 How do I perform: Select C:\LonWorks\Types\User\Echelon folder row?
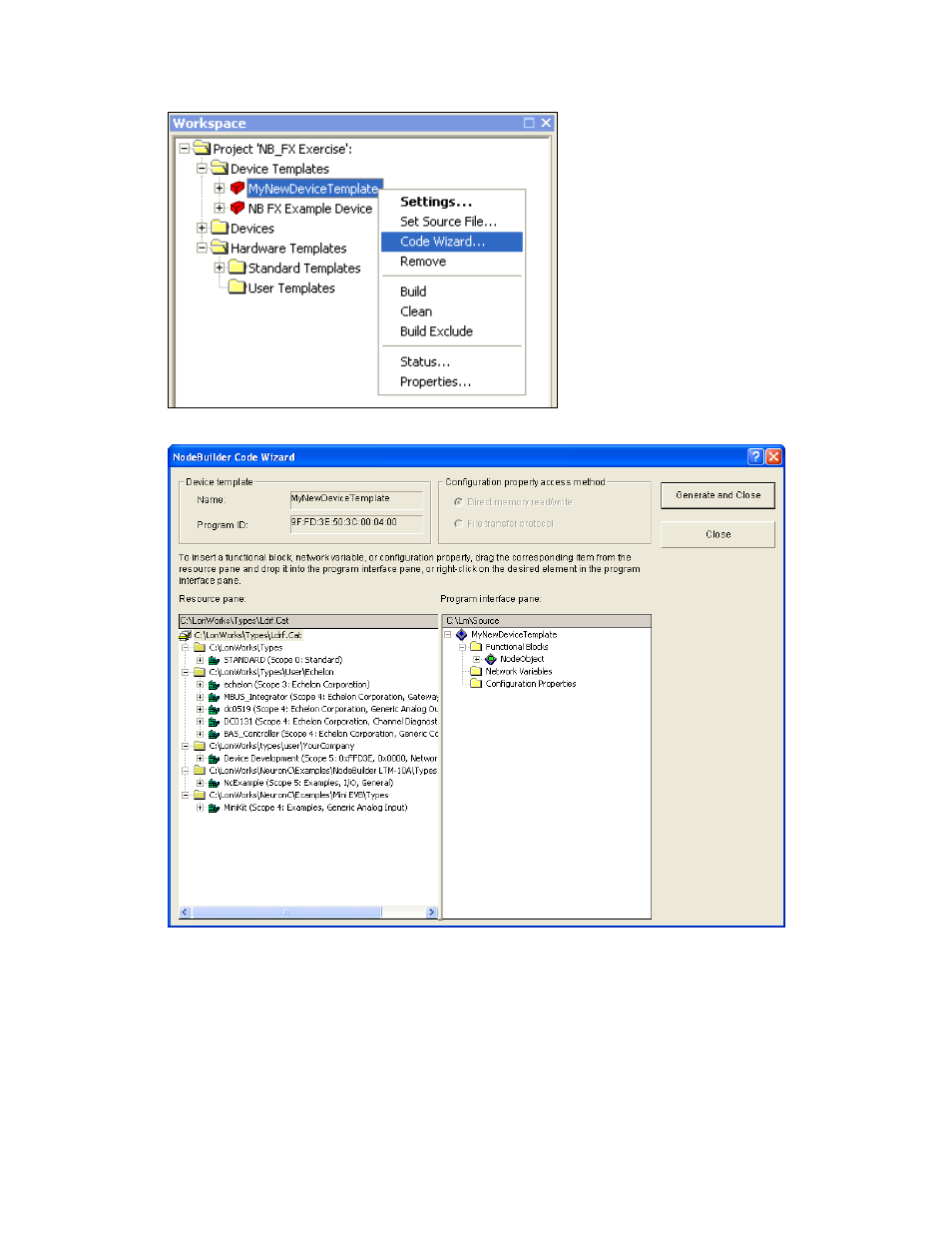pos(271,672)
